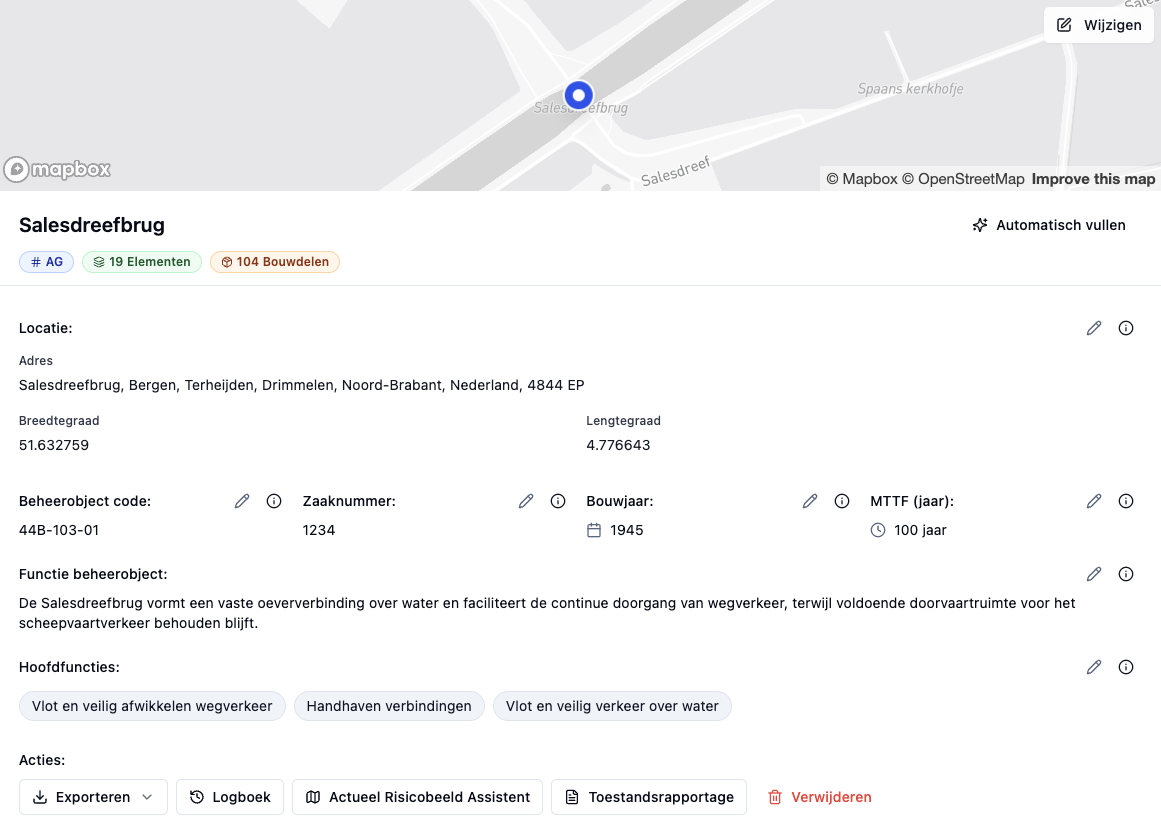Open the © Mapbox attribution link

click(862, 179)
